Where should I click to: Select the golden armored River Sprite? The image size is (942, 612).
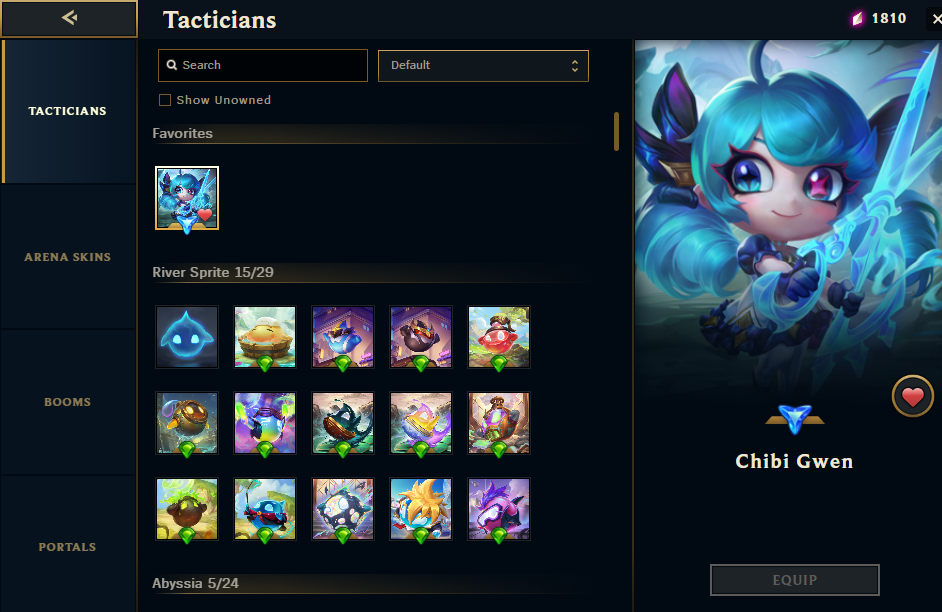[x=187, y=423]
